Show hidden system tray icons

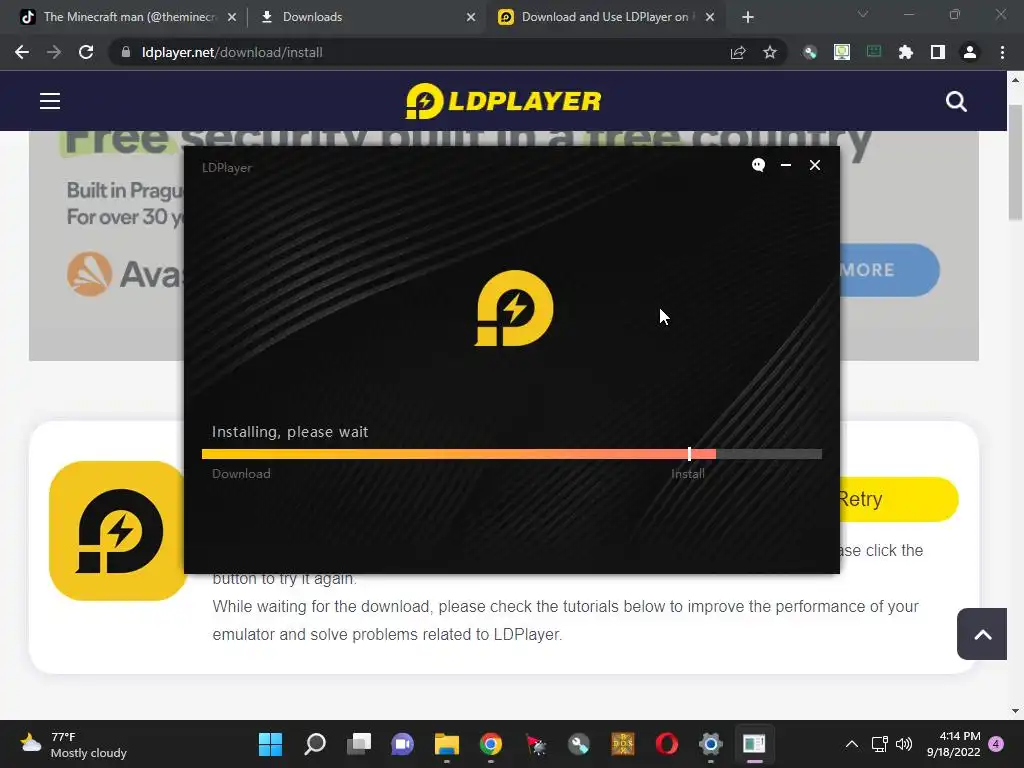tap(852, 744)
